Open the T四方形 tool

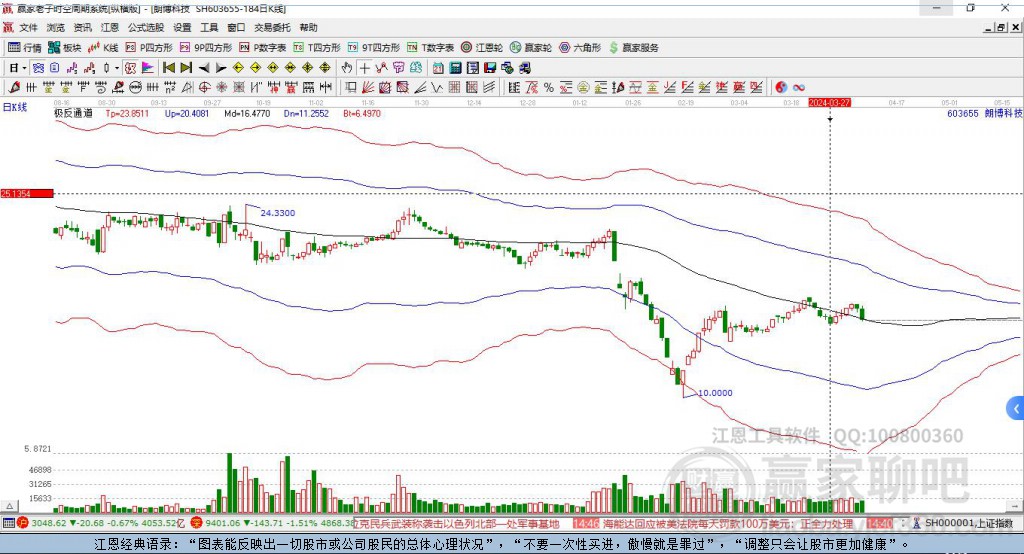pos(317,48)
